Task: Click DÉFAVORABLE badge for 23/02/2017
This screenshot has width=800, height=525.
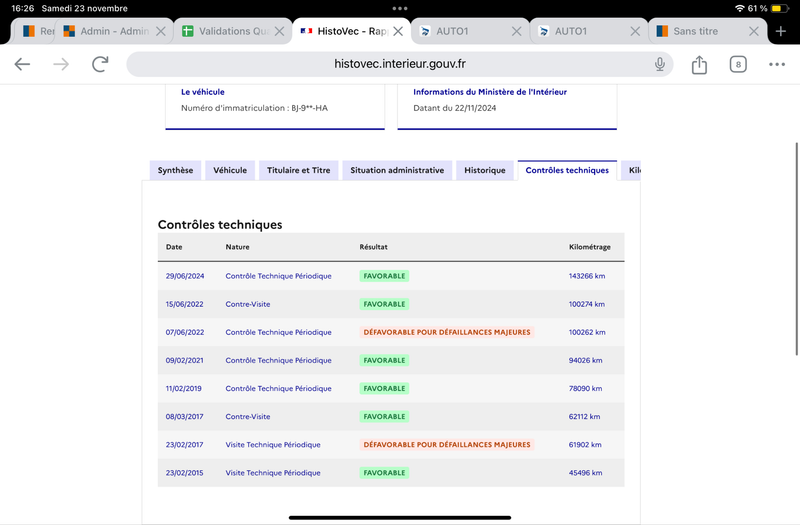Action: point(447,444)
